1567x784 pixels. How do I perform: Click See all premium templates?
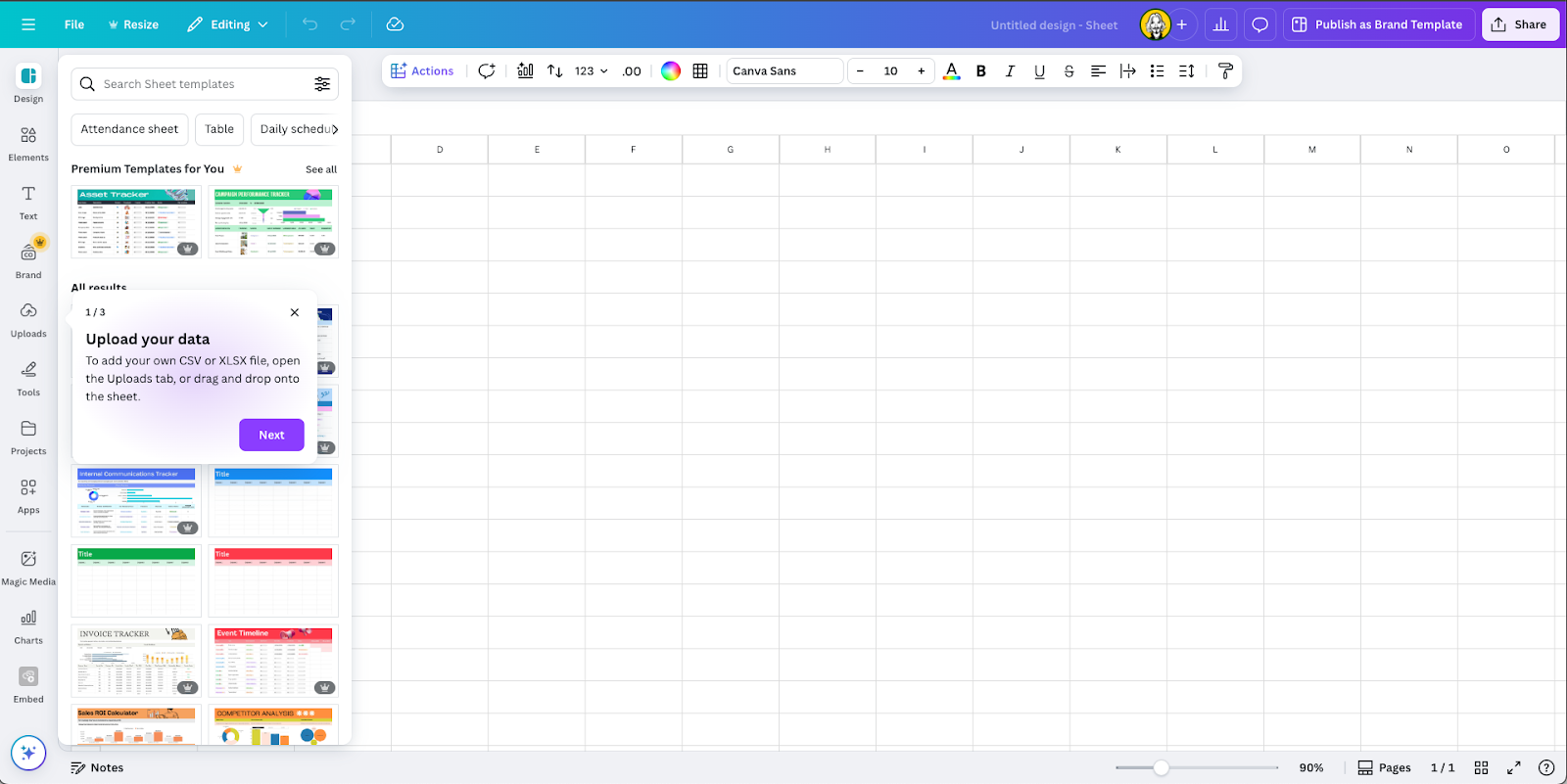[x=321, y=169]
